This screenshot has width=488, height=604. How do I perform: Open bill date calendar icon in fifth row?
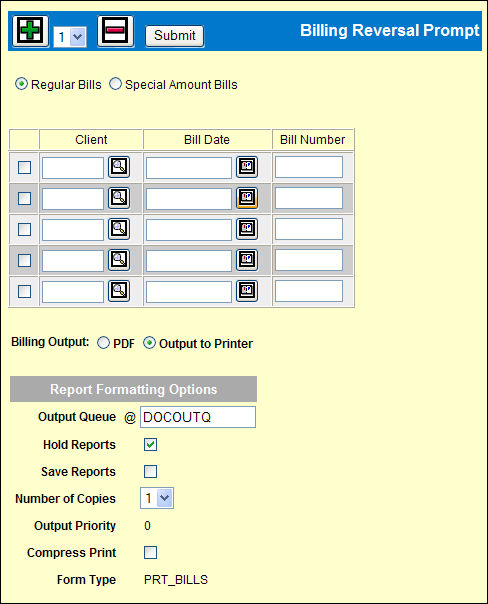(x=247, y=290)
